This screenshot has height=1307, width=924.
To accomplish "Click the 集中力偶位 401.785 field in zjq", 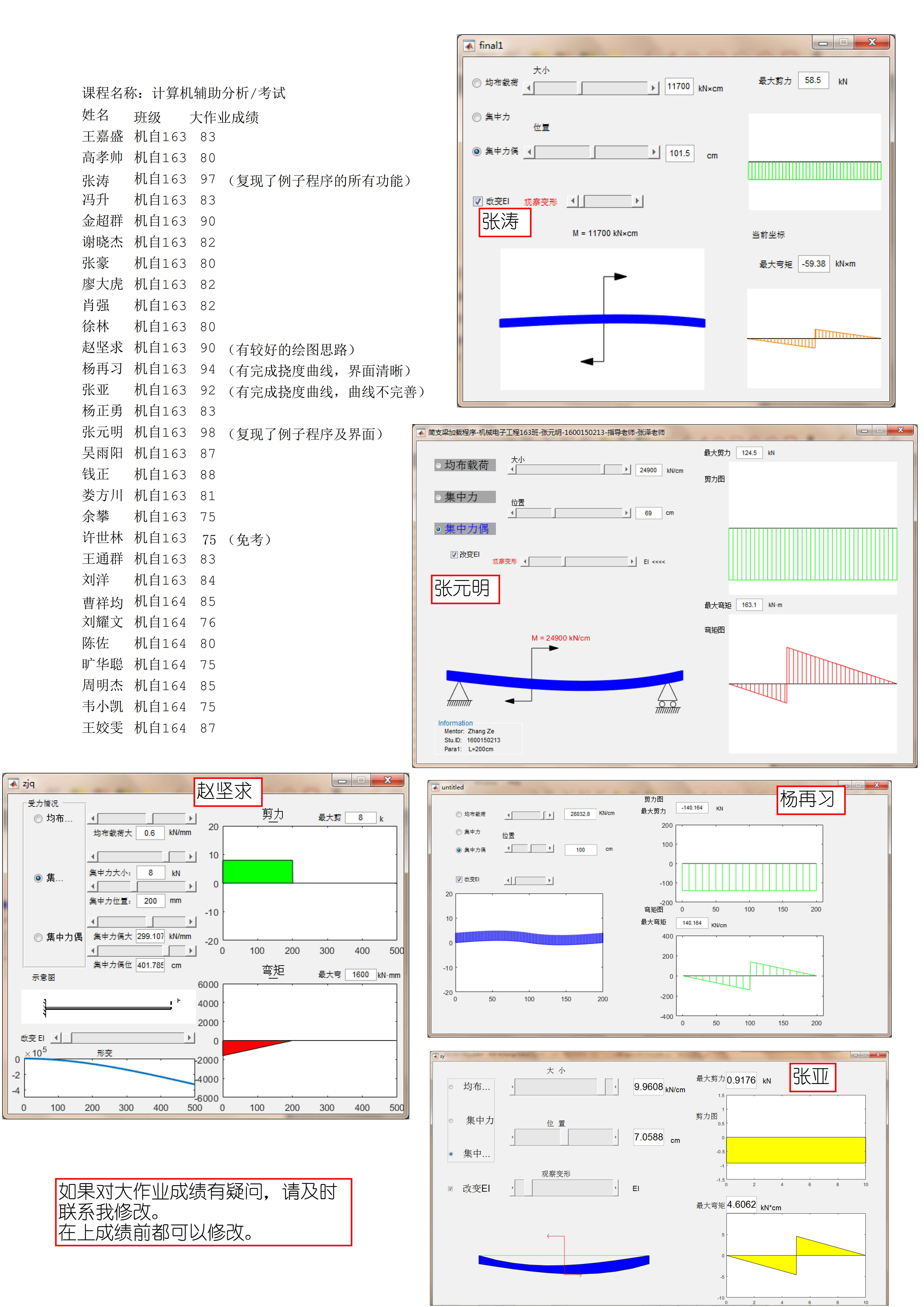I will coord(150,965).
